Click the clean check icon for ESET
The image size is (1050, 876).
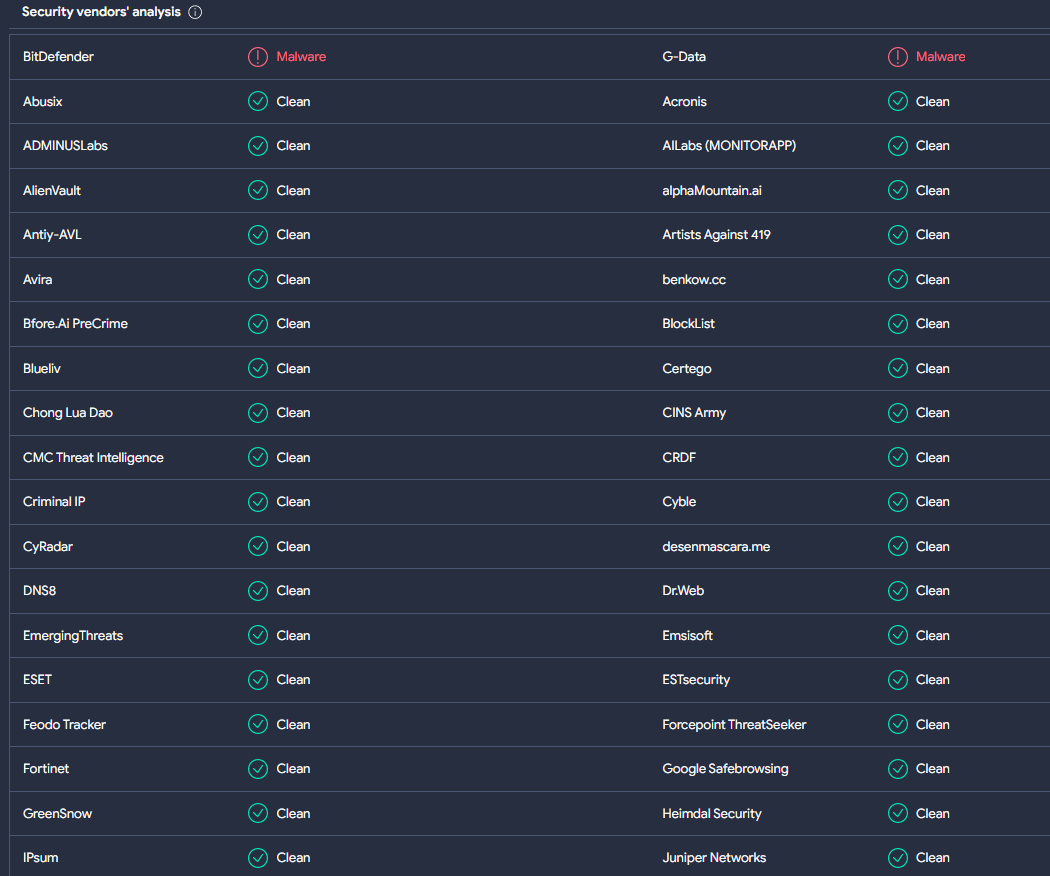(258, 680)
